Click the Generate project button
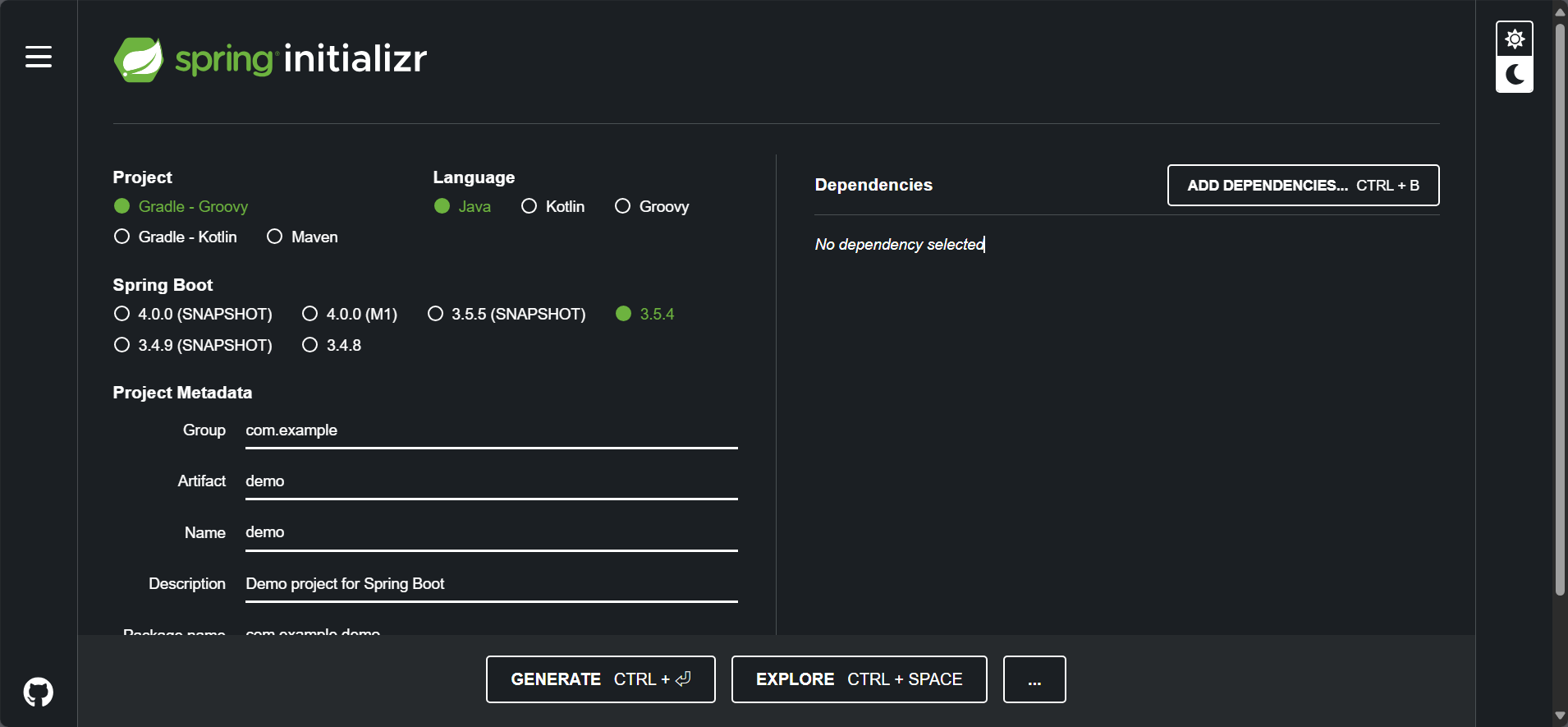The height and width of the screenshot is (727, 1568). (x=601, y=679)
